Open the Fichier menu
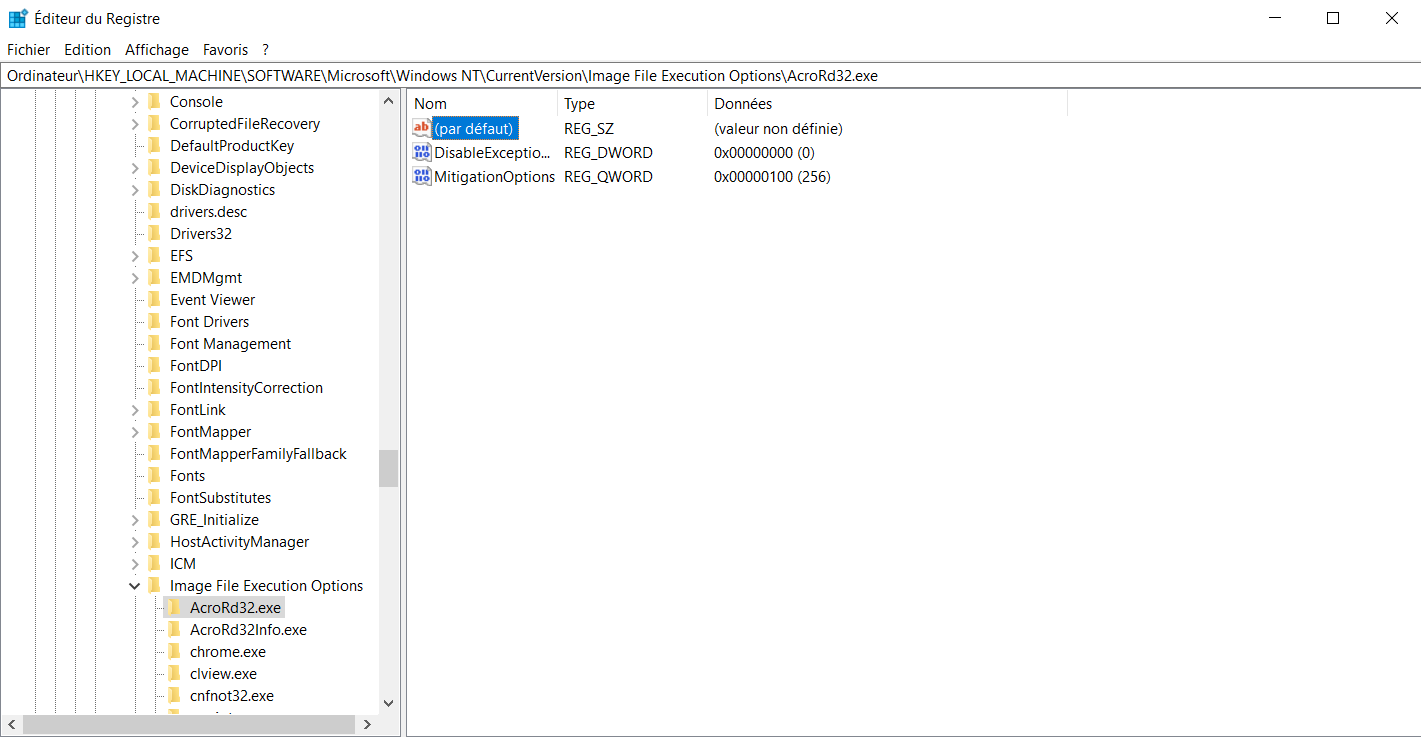This screenshot has width=1421, height=737. [28, 49]
